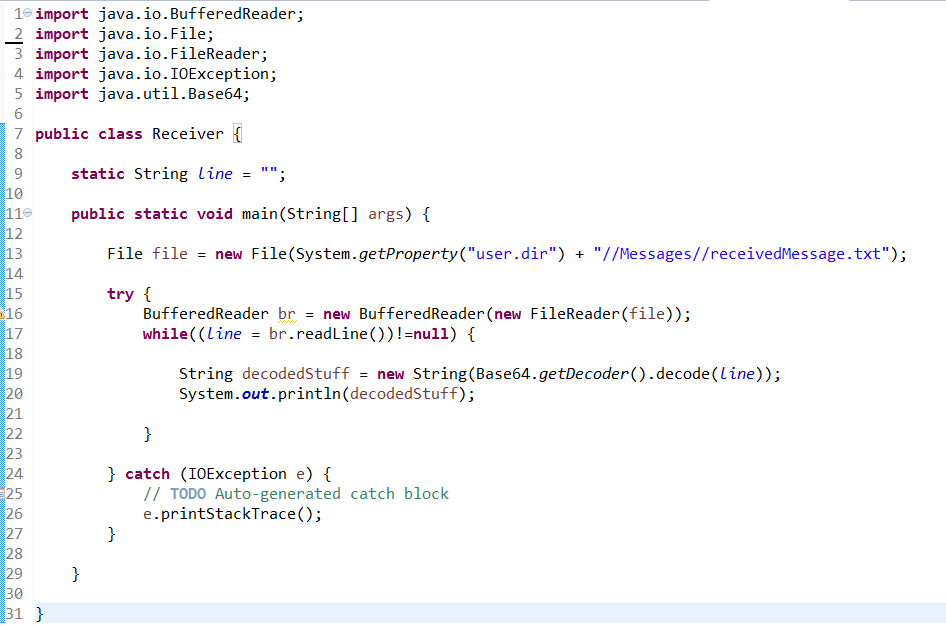Click the getProperty call on line 13

point(408,254)
